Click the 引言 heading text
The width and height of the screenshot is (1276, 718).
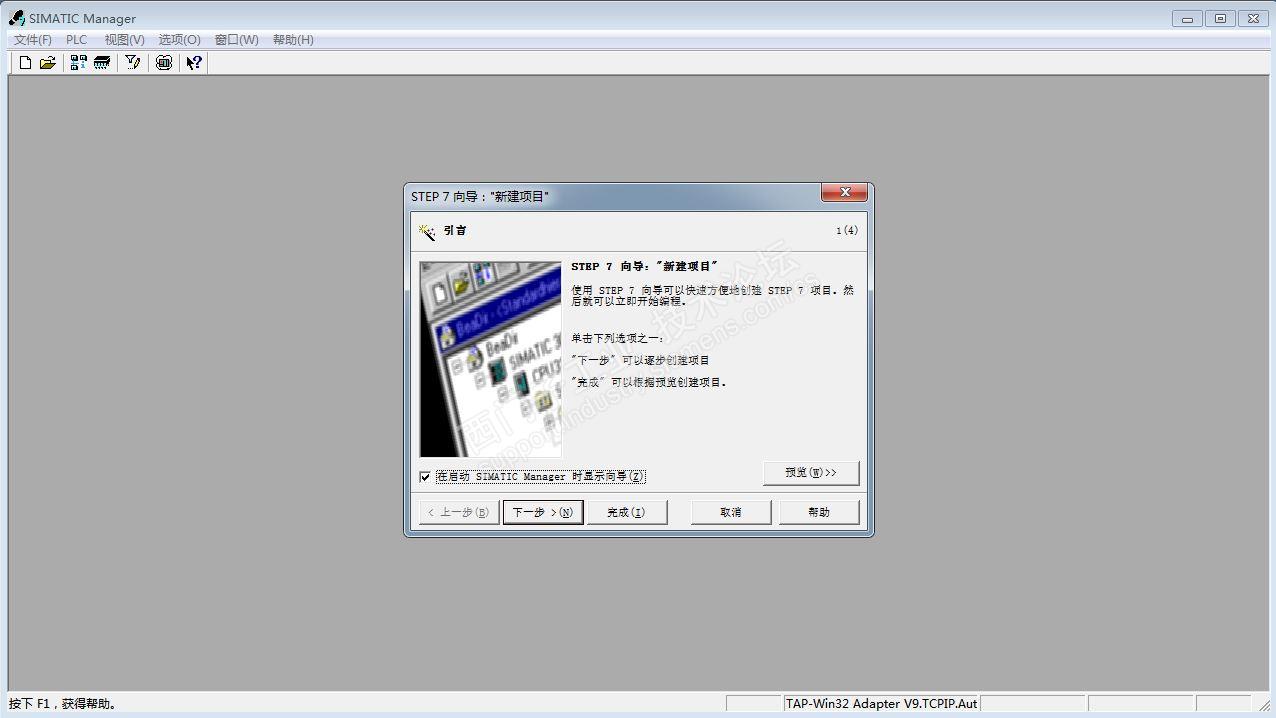(455, 231)
